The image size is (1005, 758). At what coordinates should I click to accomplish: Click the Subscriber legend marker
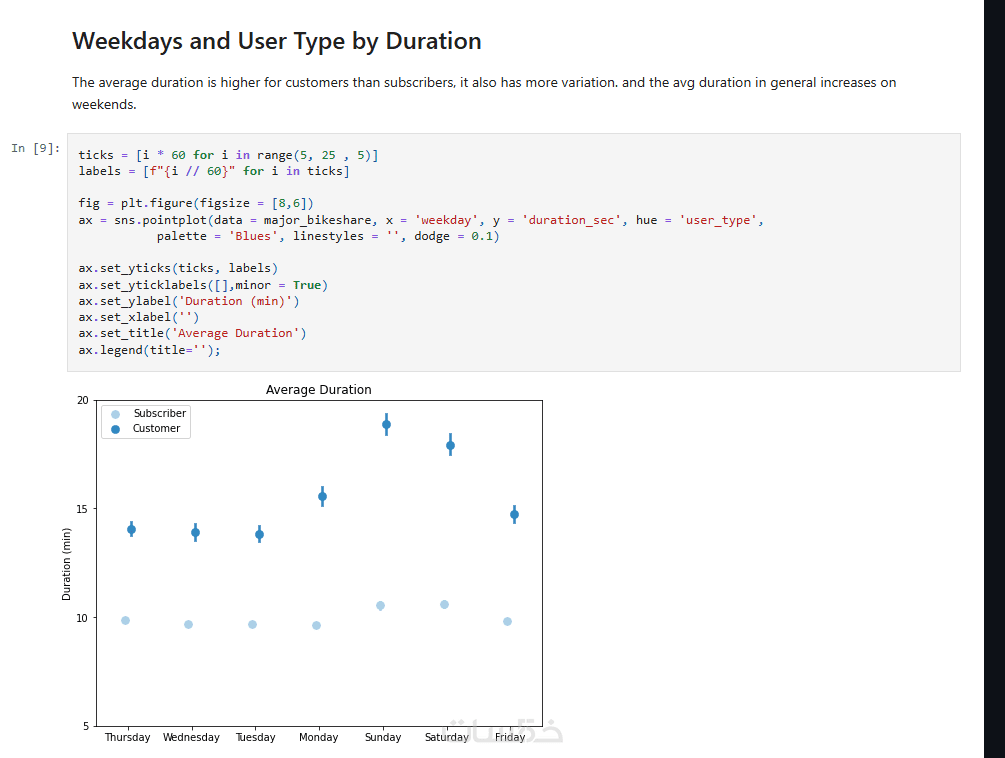coord(115,414)
